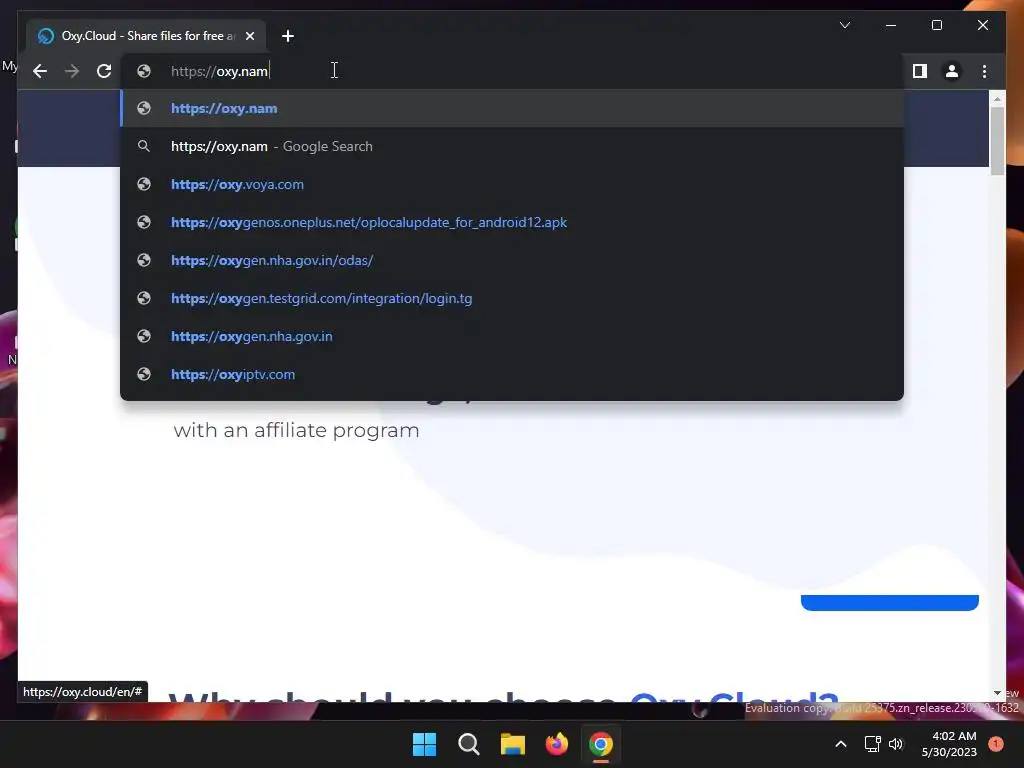Open a new browser tab
Image resolution: width=1024 pixels, height=768 pixels.
(288, 36)
